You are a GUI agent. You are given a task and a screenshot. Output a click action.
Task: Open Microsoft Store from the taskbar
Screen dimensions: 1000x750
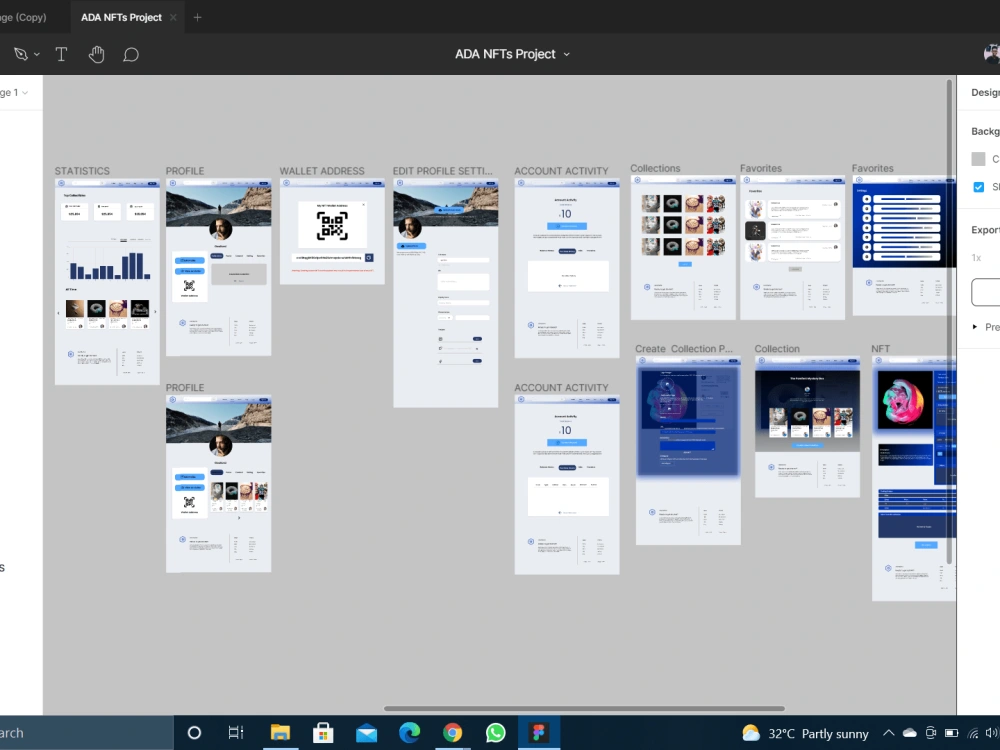click(x=323, y=733)
